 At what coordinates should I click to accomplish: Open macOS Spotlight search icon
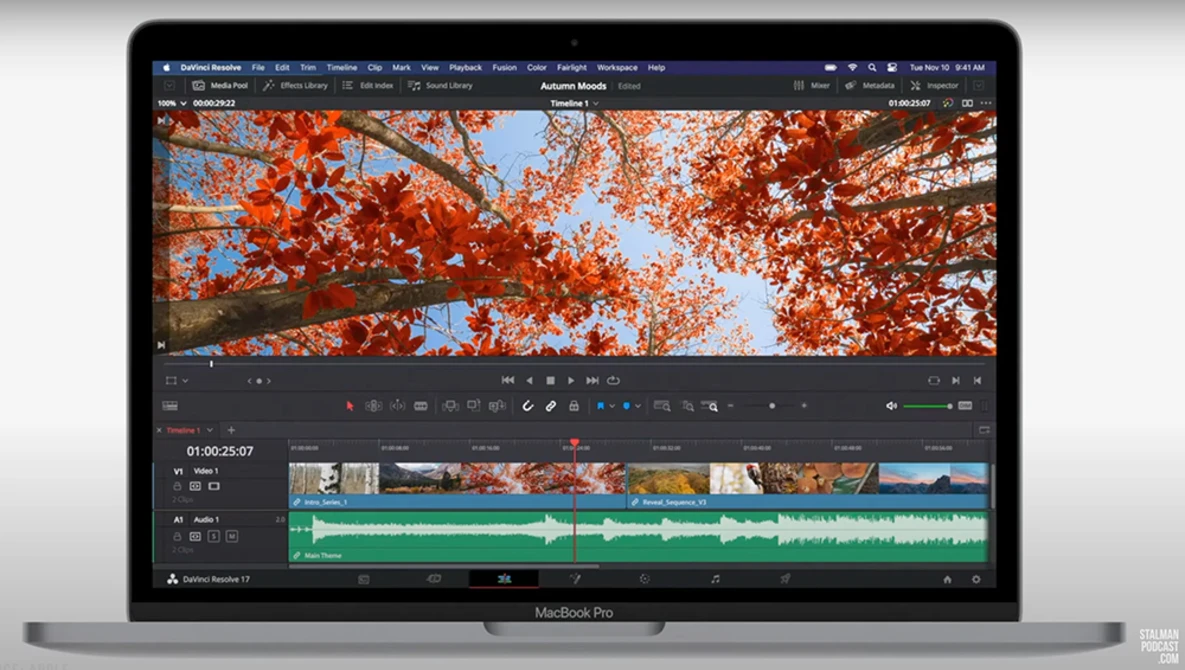click(x=872, y=67)
